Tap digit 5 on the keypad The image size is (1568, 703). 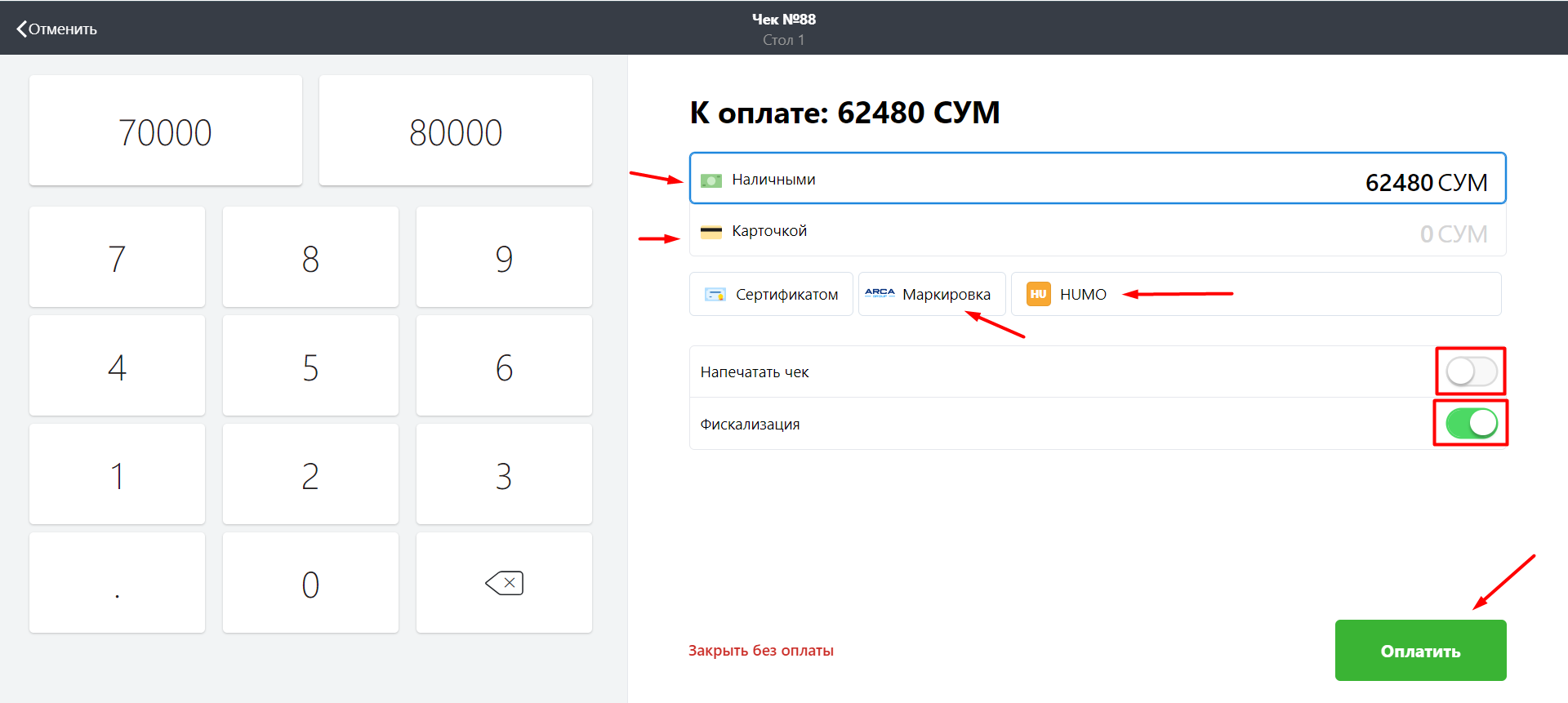coord(310,366)
